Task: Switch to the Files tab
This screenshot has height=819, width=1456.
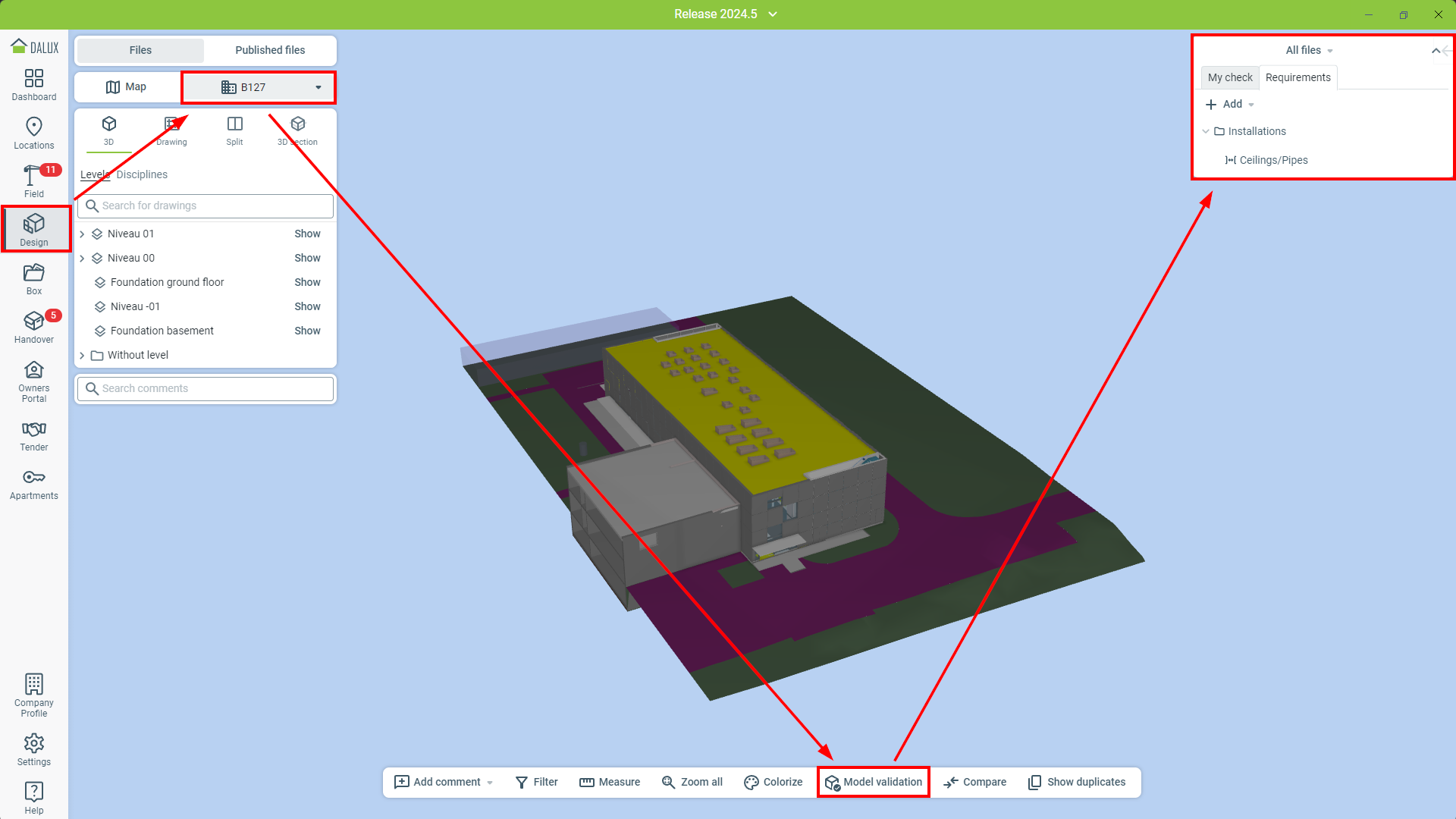Action: point(140,50)
